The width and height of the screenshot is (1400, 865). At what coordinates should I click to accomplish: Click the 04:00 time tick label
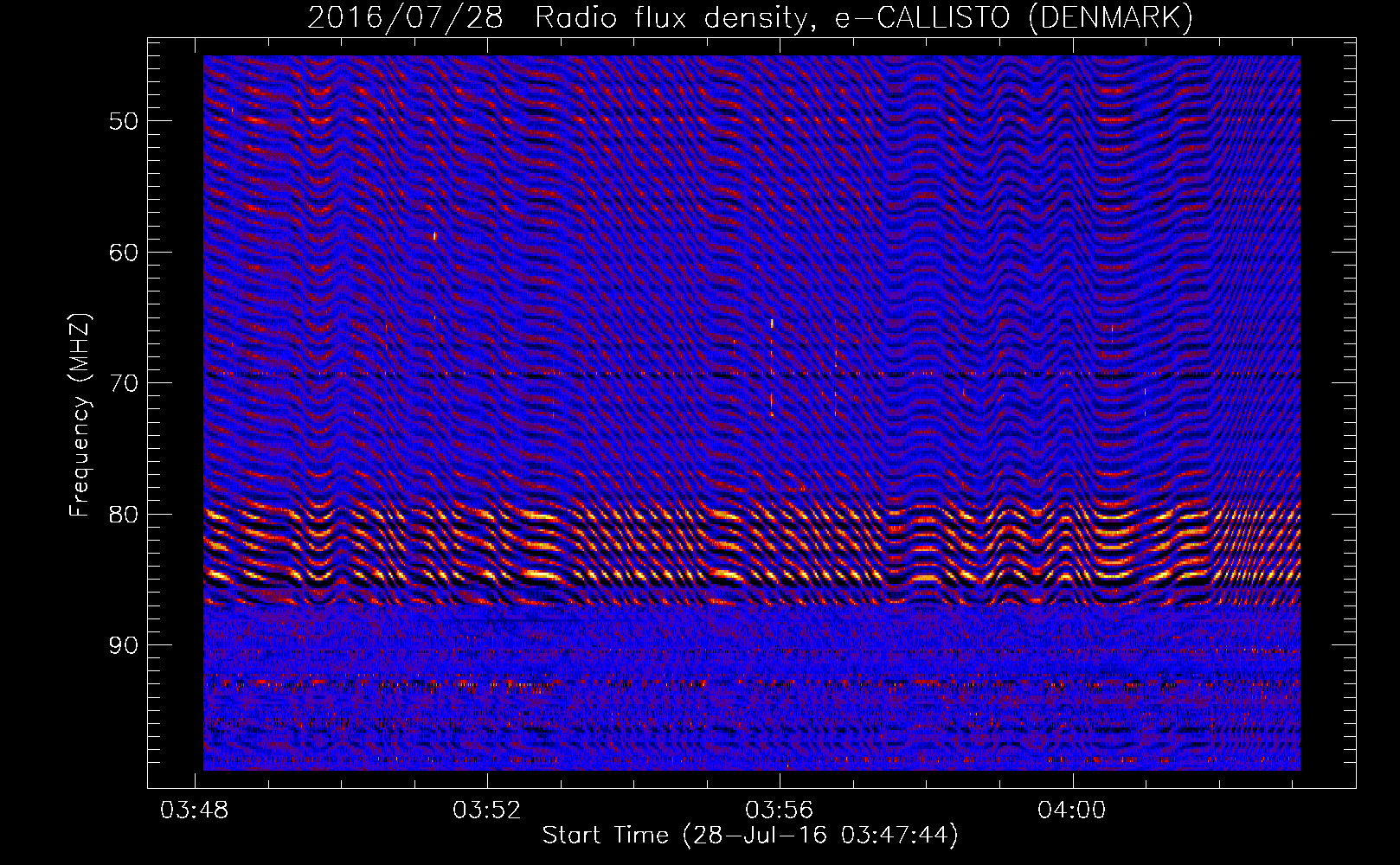tap(1072, 810)
